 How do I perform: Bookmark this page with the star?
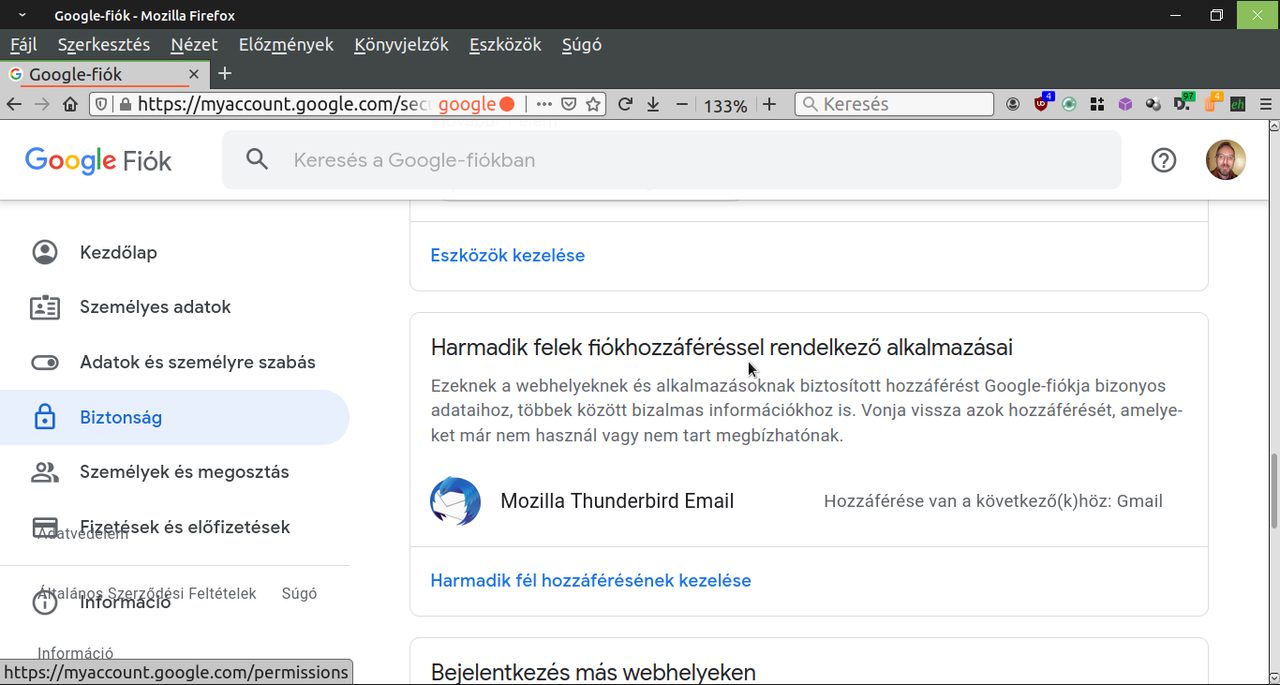(x=593, y=104)
